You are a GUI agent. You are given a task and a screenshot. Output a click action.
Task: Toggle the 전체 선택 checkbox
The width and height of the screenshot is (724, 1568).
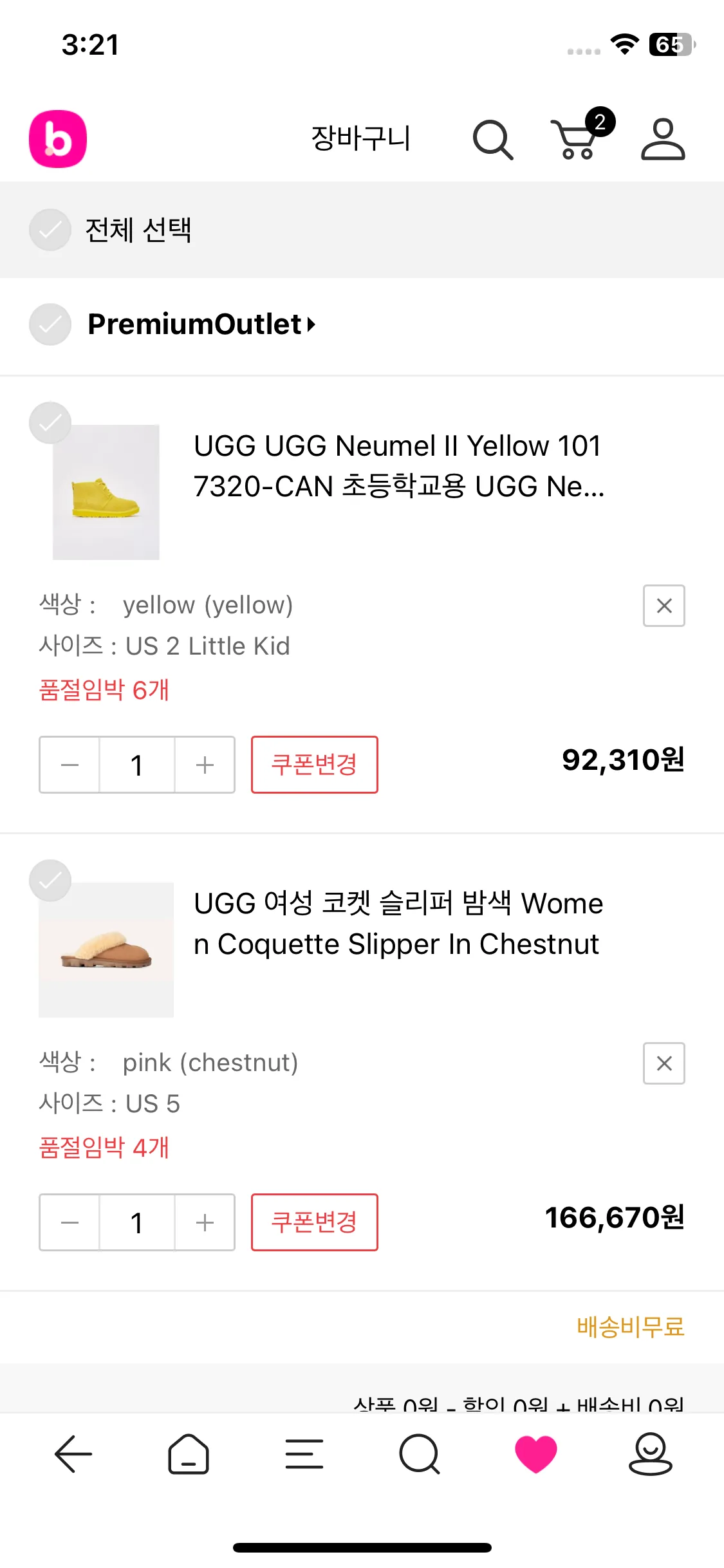tap(50, 230)
